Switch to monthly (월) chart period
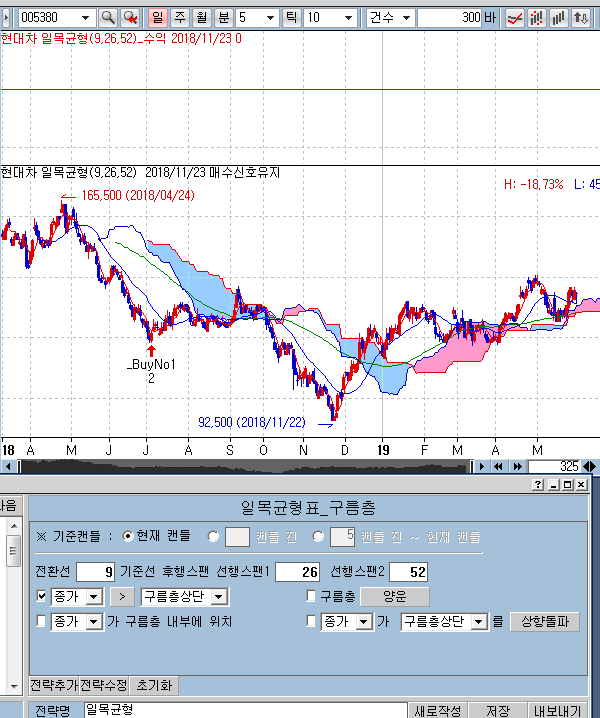Screen dimensions: 600x718 201,18
